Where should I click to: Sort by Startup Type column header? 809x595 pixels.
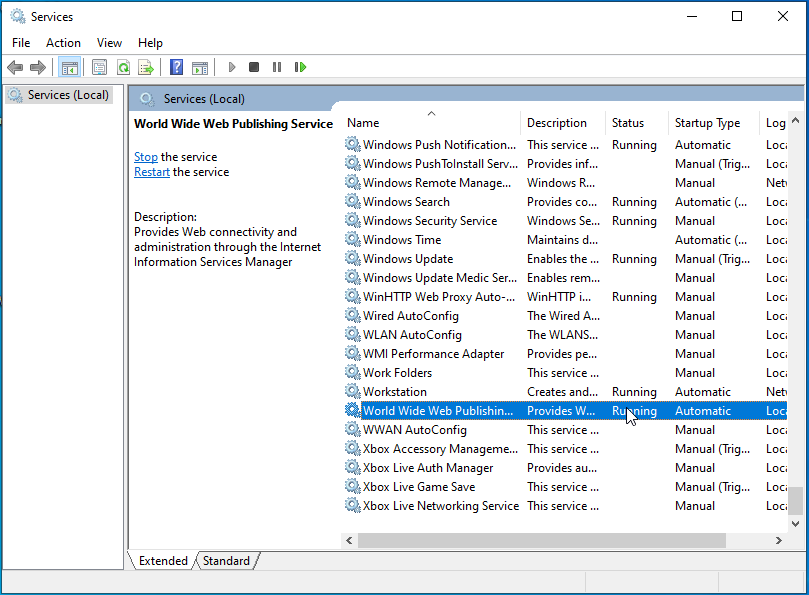[714, 123]
